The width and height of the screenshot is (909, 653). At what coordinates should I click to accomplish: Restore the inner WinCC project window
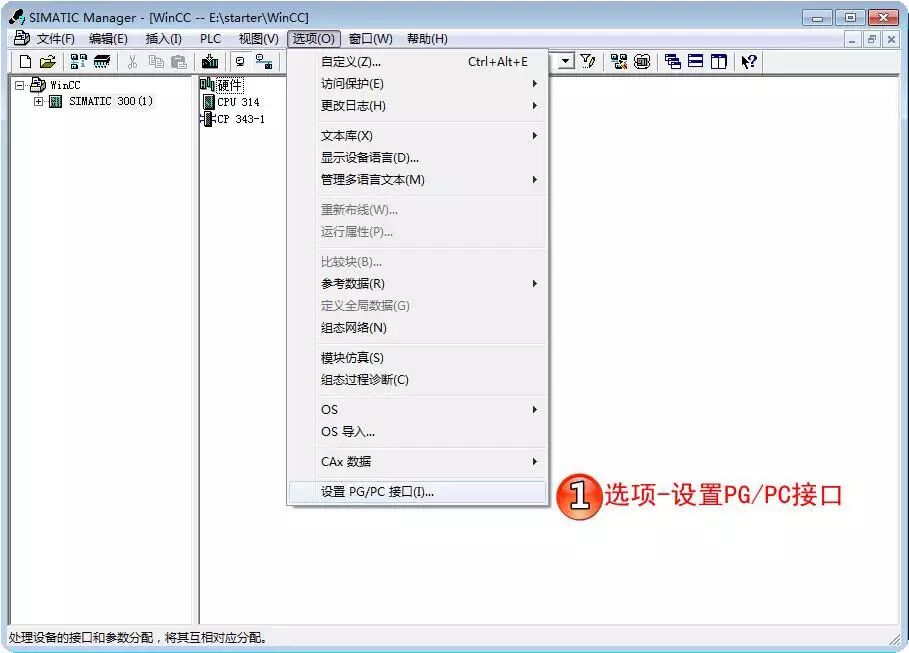871,39
